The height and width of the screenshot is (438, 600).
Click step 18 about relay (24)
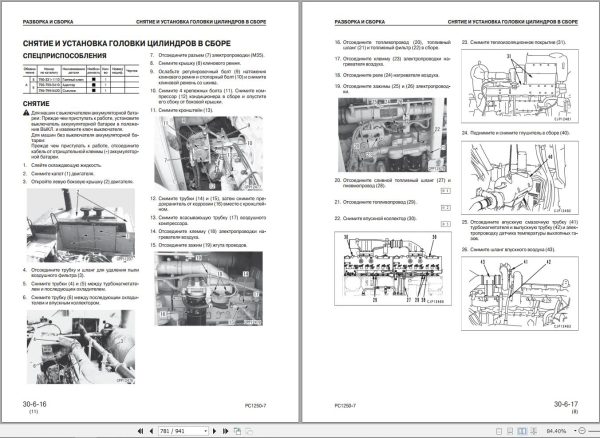pyautogui.click(x=387, y=75)
